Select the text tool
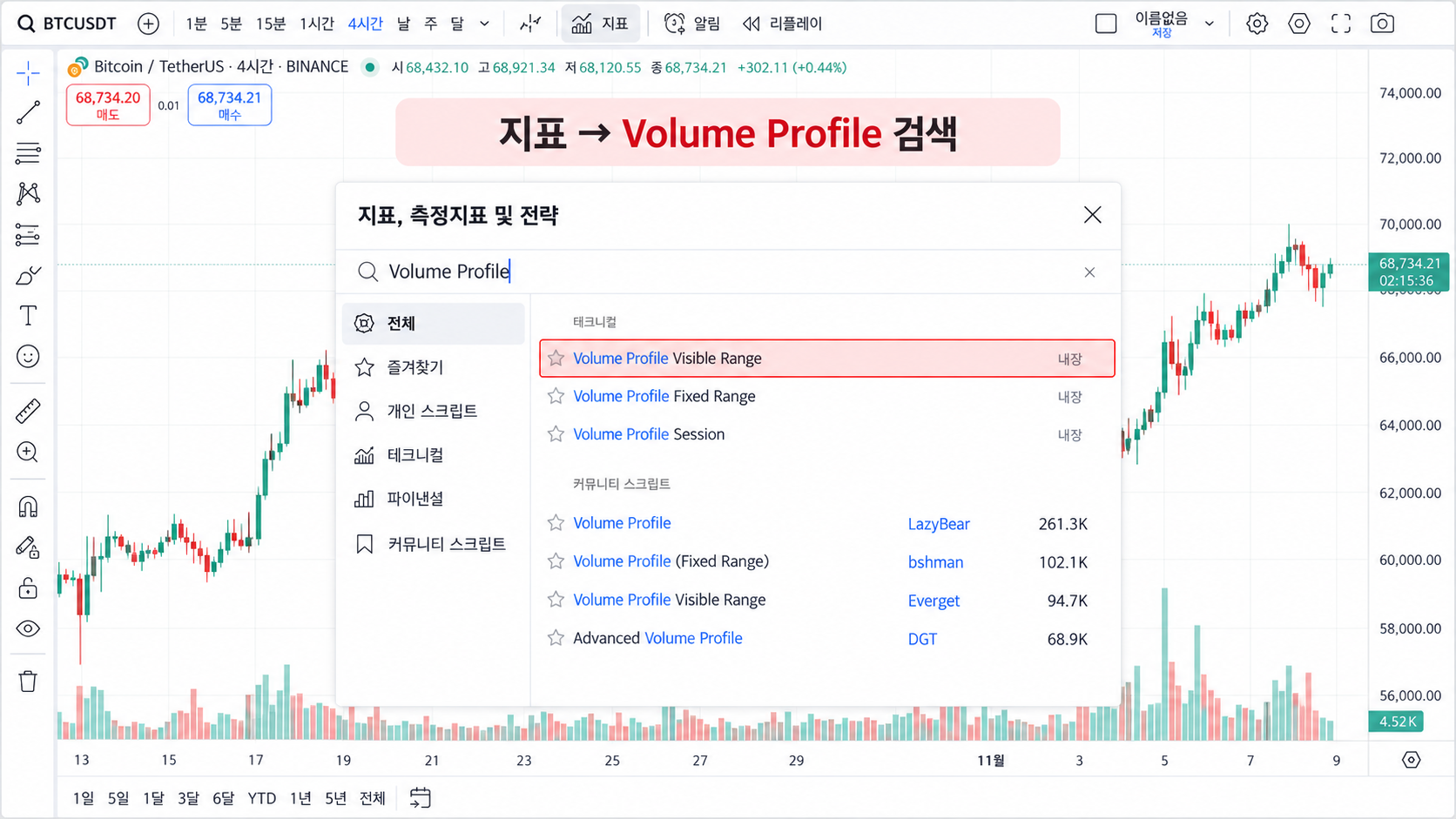Screen dimensions: 1456x819 (x=28, y=315)
